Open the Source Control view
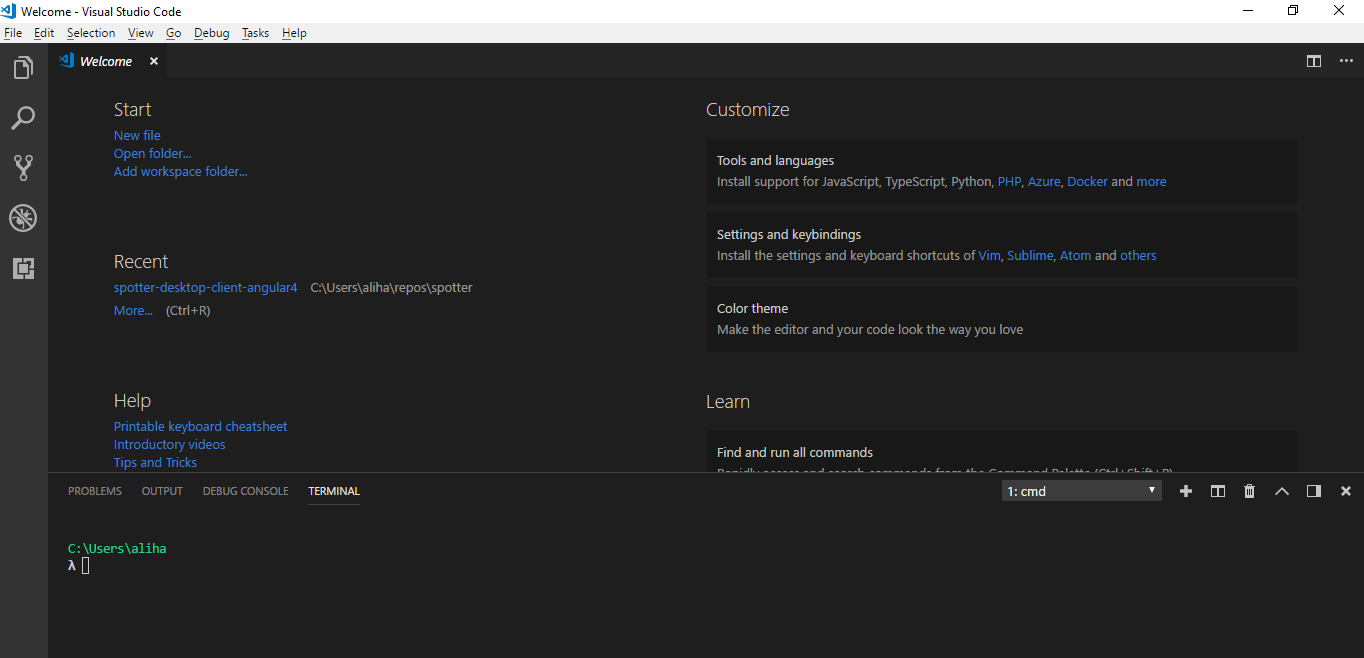 click(x=23, y=167)
